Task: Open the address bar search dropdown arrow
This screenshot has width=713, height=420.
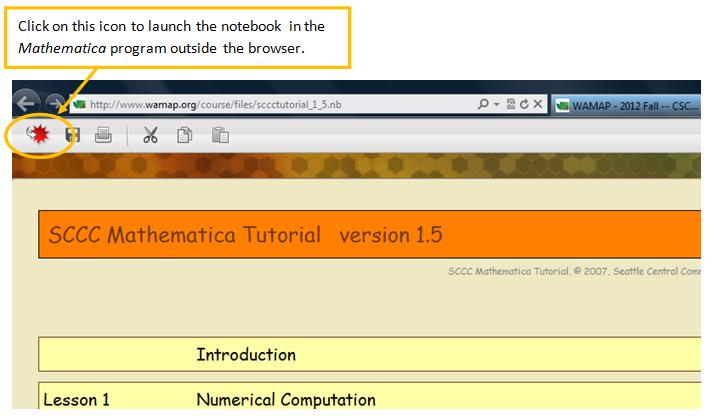Action: [x=497, y=105]
